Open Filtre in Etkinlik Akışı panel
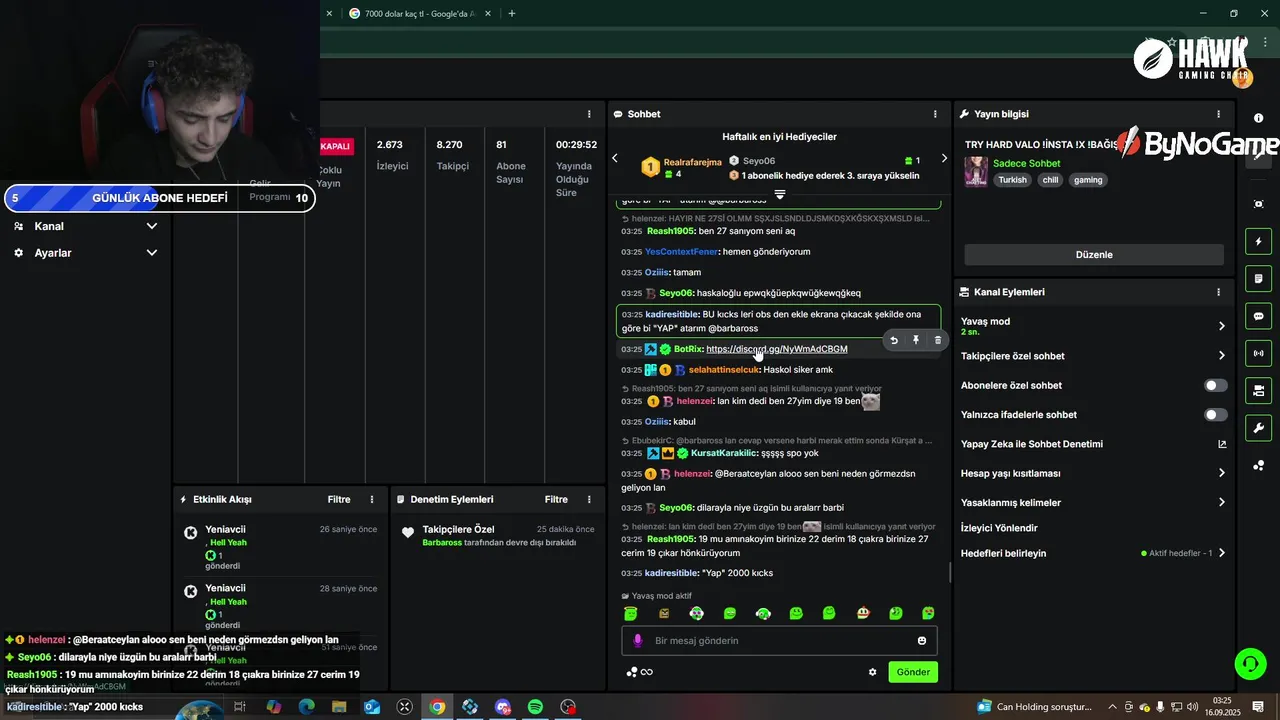The image size is (1280, 720). 339,499
